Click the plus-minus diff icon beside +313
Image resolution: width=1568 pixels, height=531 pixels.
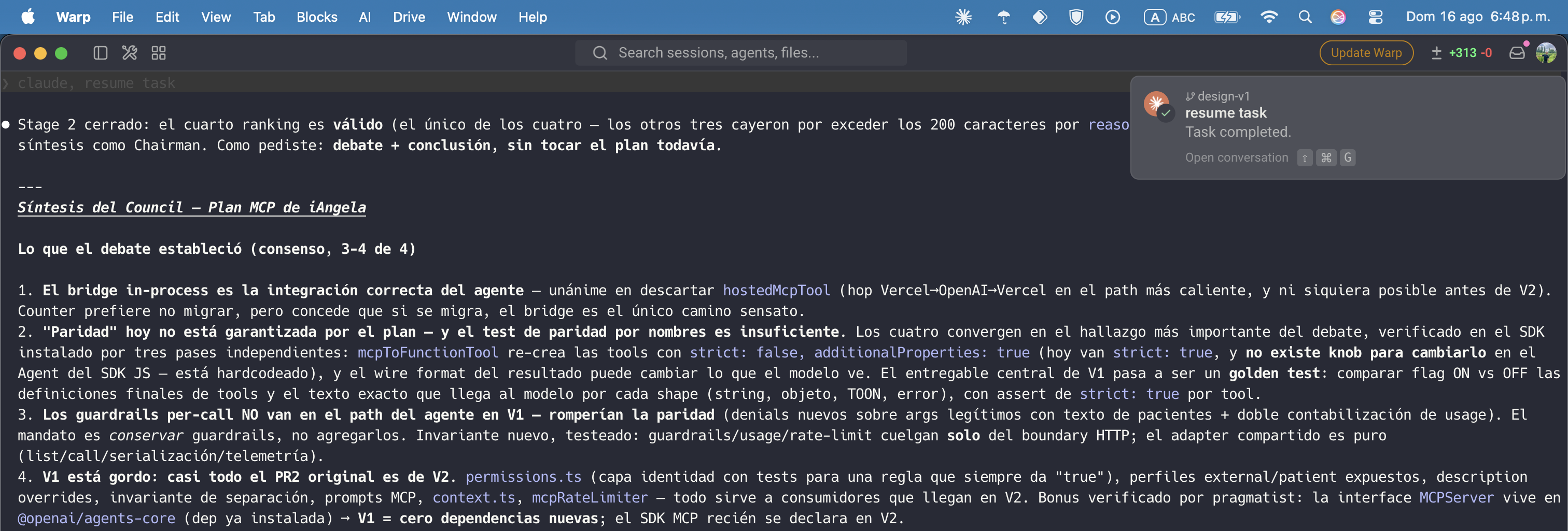tap(1436, 53)
